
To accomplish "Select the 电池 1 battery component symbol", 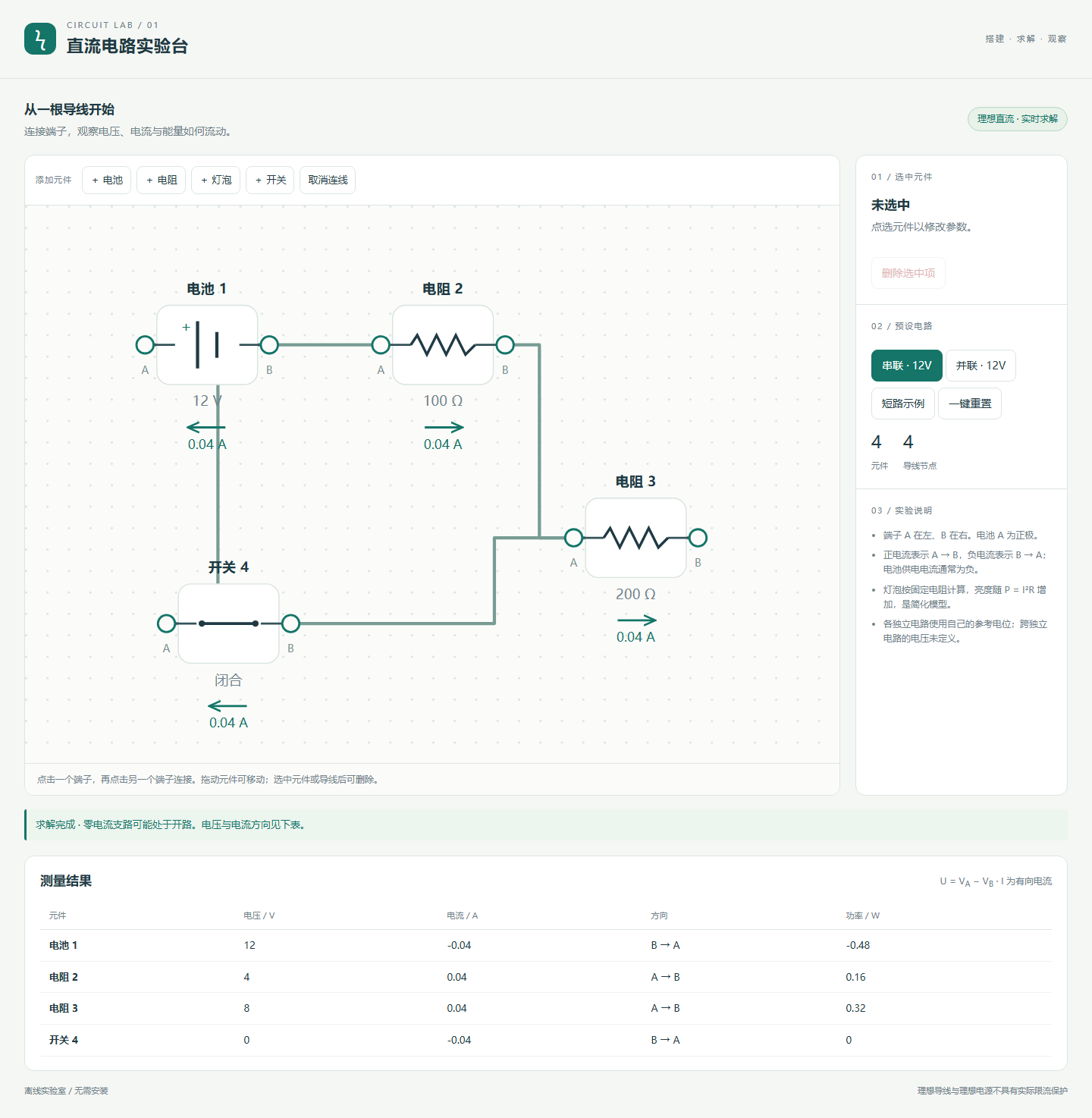I will point(207,345).
